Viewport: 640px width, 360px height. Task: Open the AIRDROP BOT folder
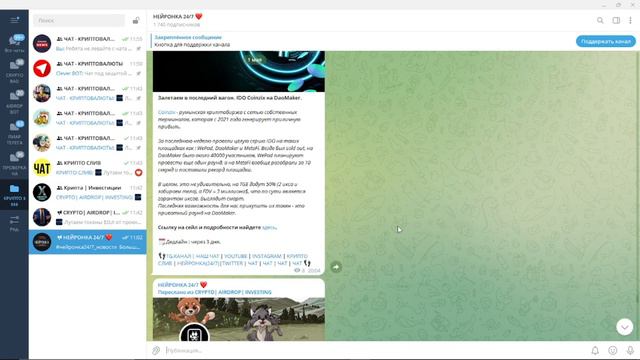(x=14, y=102)
